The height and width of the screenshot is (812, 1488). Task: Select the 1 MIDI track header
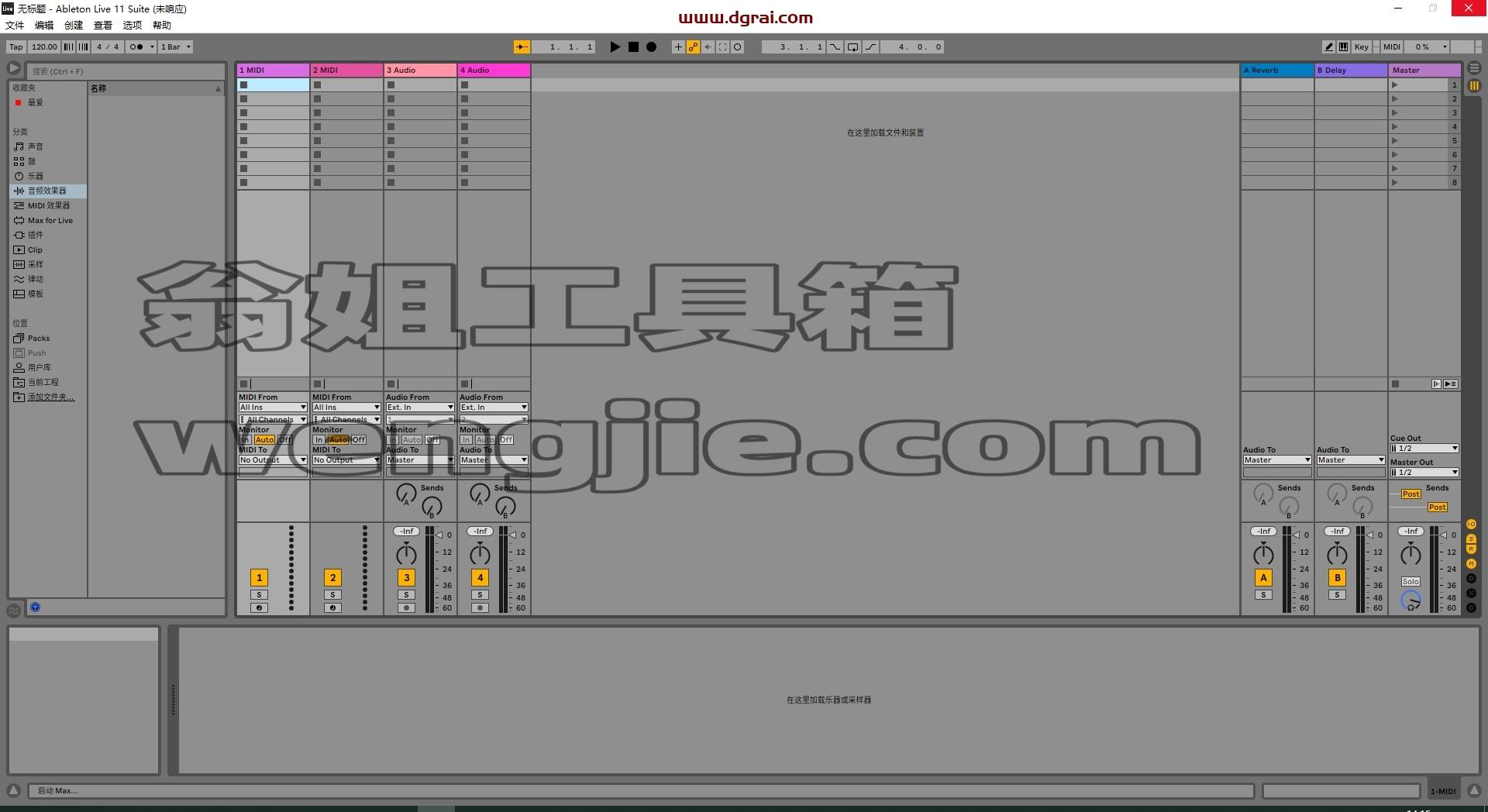[x=273, y=70]
